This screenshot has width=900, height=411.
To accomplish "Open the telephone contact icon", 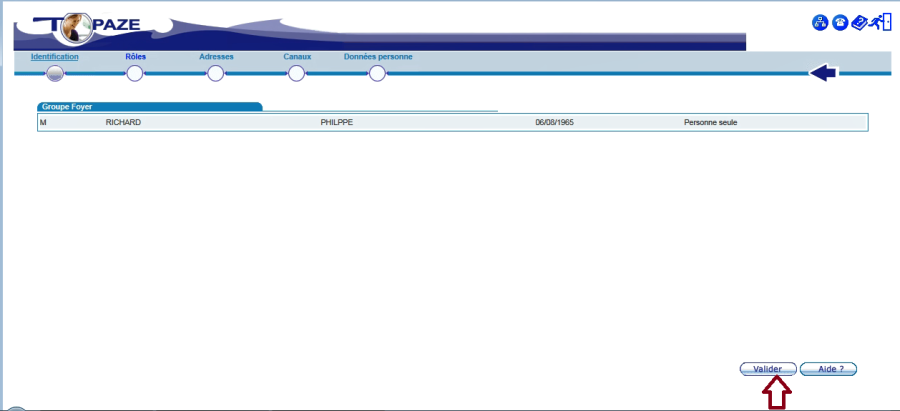I will pos(840,23).
